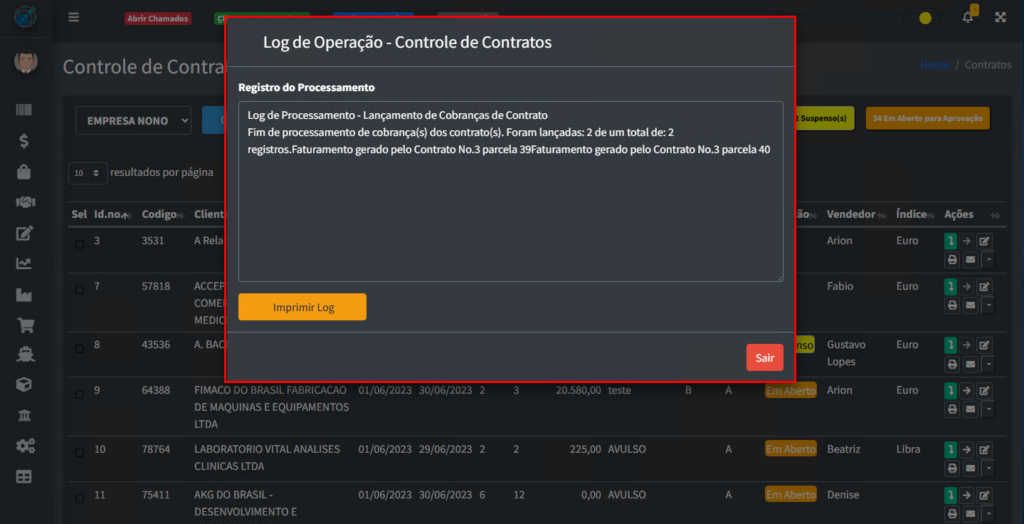
Task: Check the row for contract Id 10
Action: pos(79,451)
